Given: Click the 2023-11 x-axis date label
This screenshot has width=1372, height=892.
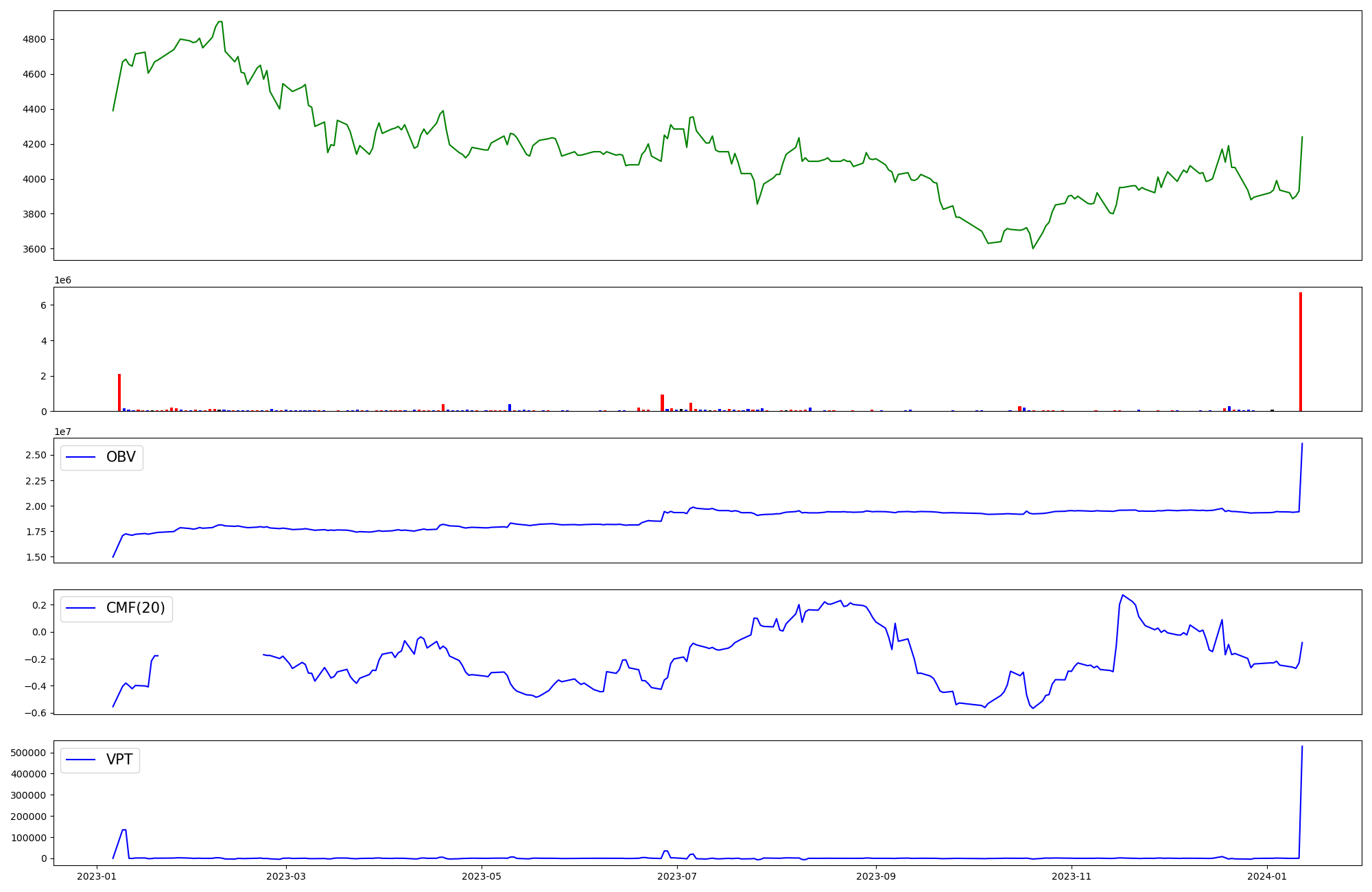Looking at the screenshot, I should click(1072, 876).
